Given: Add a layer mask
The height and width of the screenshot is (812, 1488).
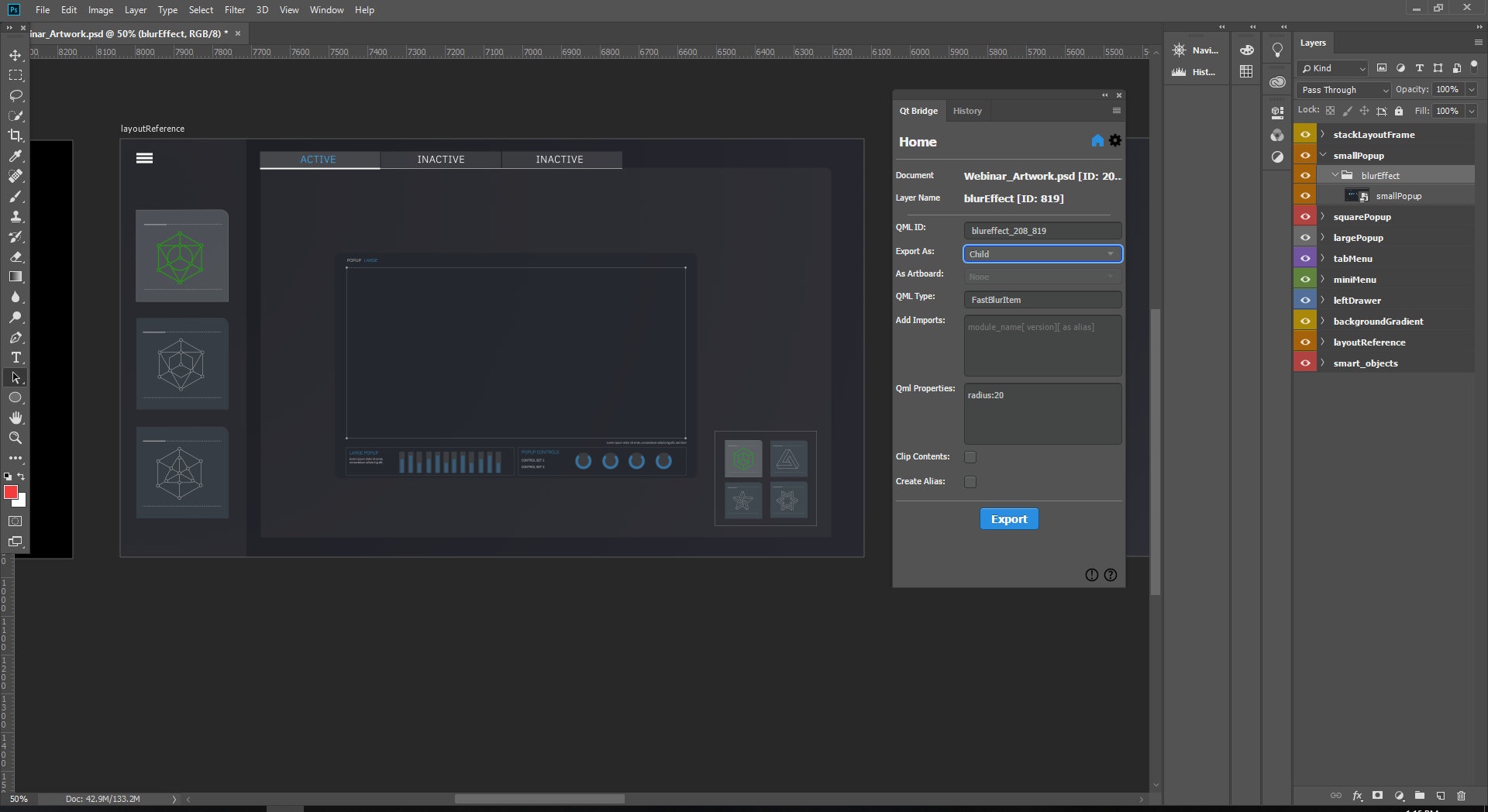Looking at the screenshot, I should coord(1377,796).
